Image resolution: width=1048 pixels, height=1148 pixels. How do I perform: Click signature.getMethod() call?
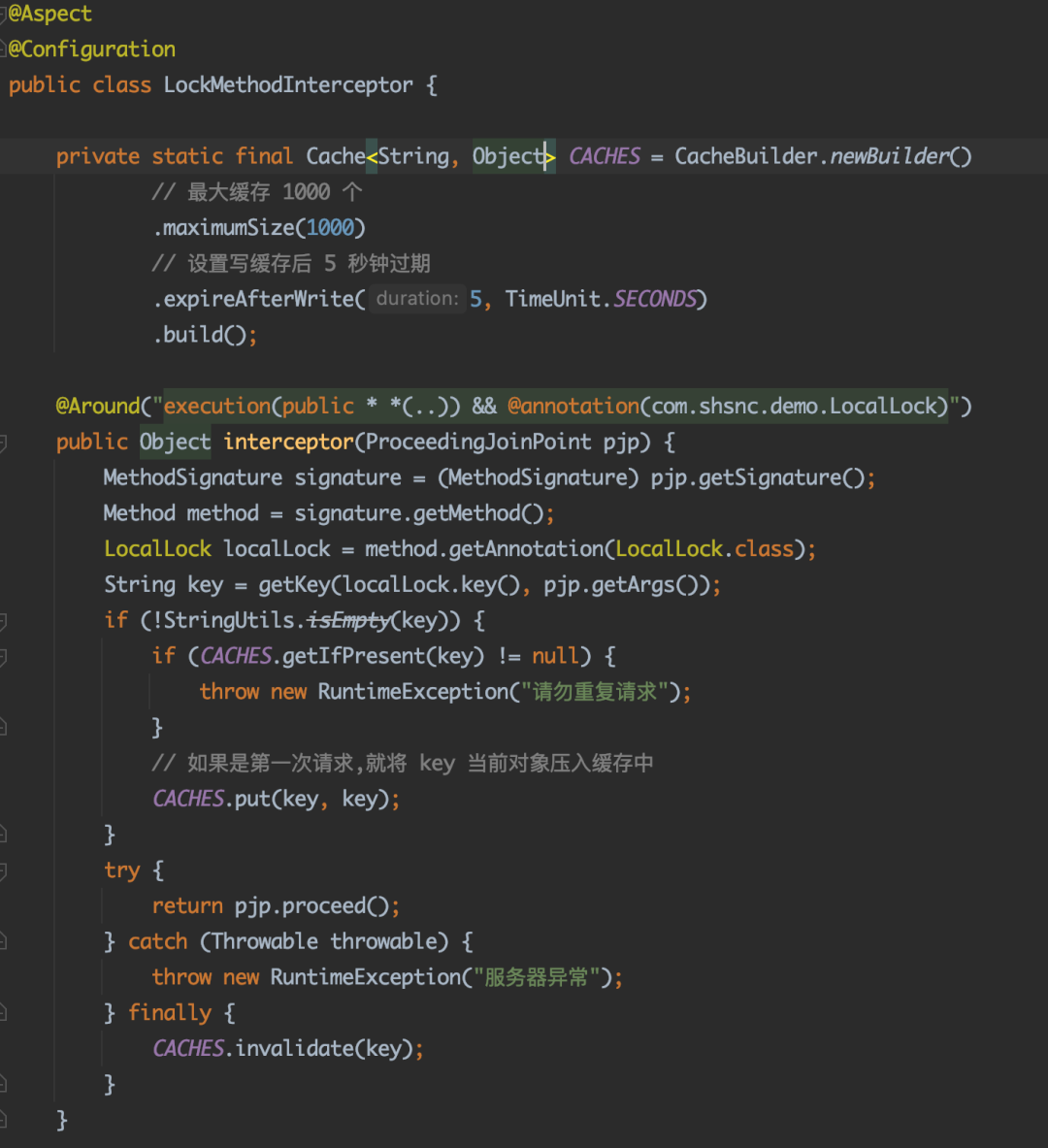coord(418,513)
